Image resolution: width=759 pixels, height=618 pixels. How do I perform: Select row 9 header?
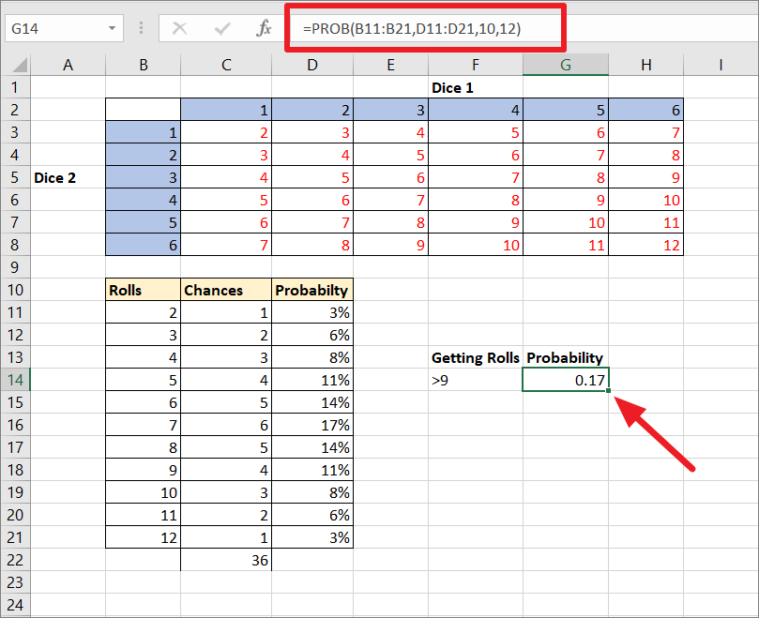[15, 267]
